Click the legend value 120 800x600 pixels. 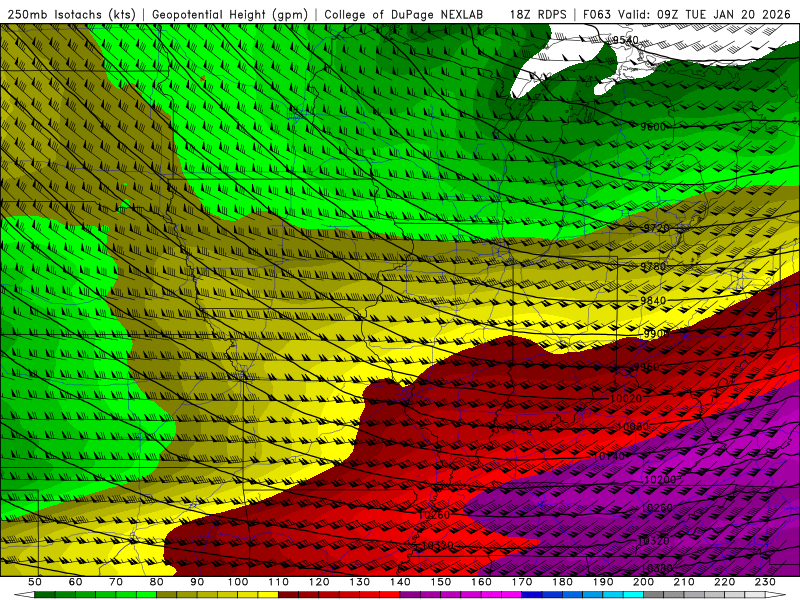[x=319, y=582]
